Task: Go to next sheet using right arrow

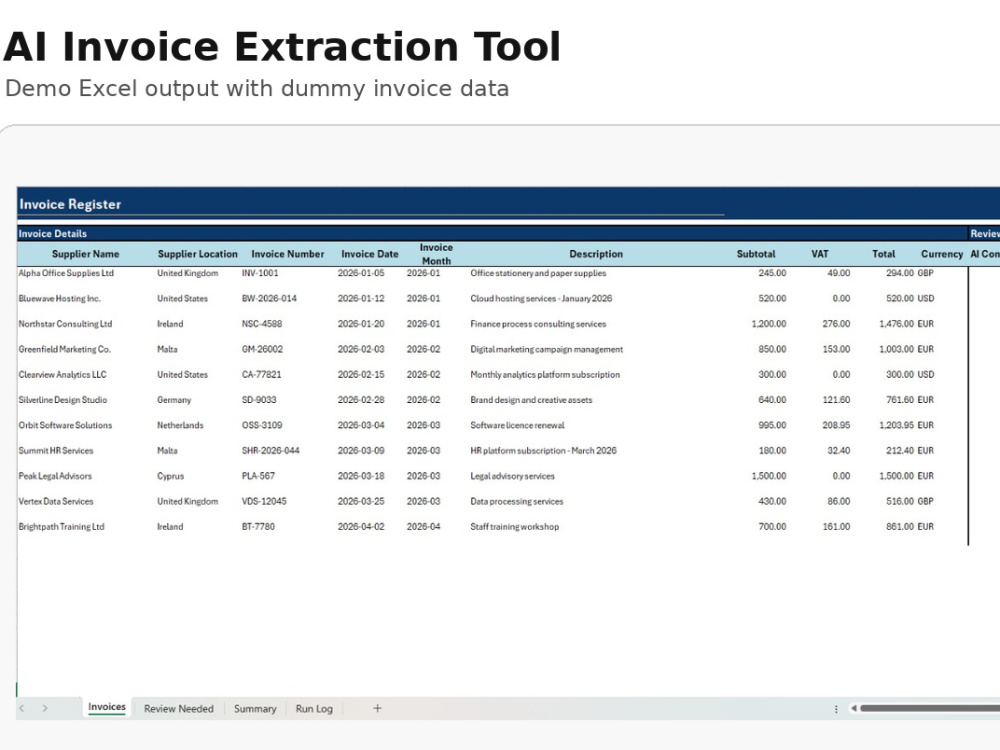Action: click(45, 708)
